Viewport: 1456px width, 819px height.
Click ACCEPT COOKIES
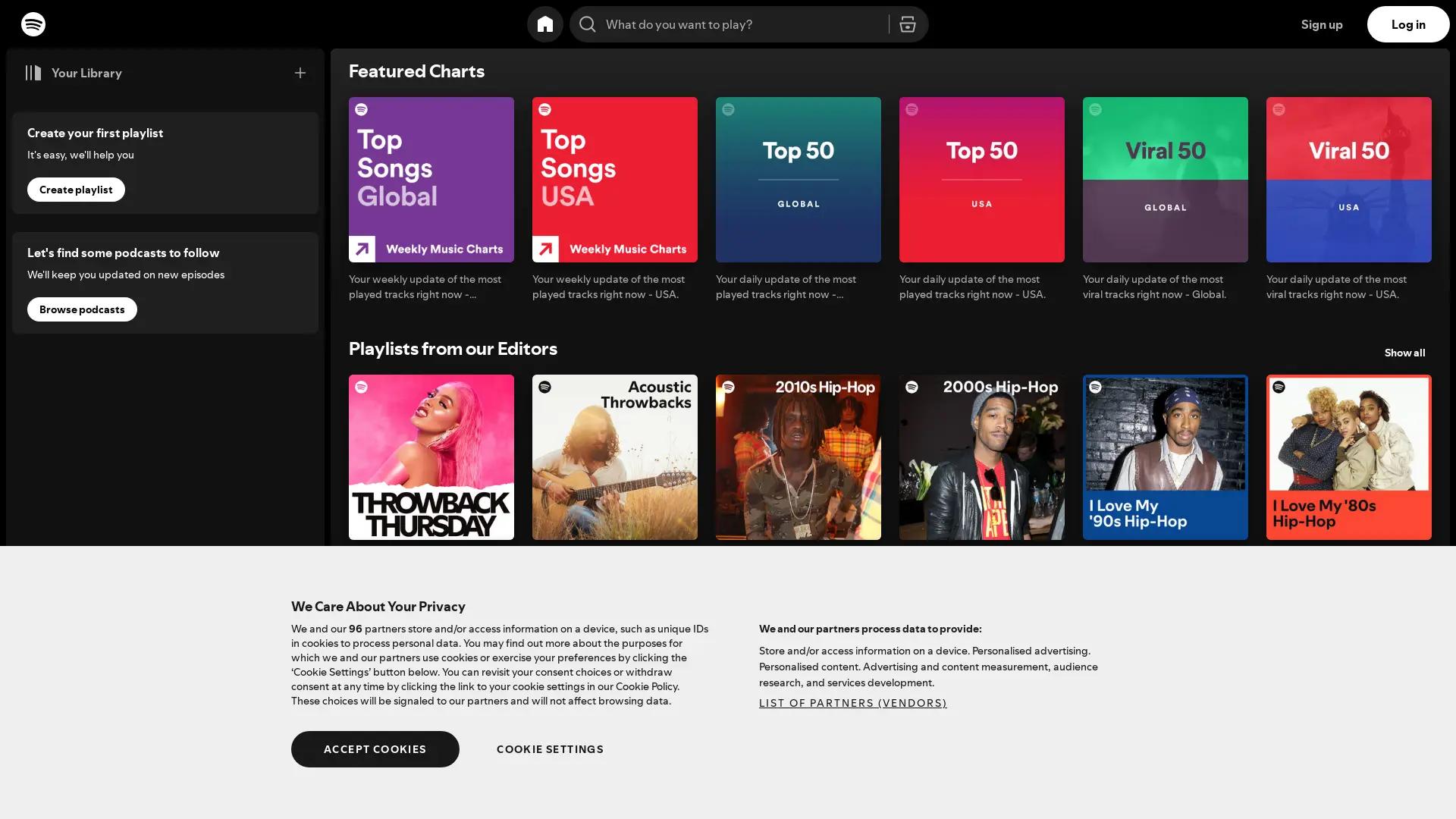(375, 748)
